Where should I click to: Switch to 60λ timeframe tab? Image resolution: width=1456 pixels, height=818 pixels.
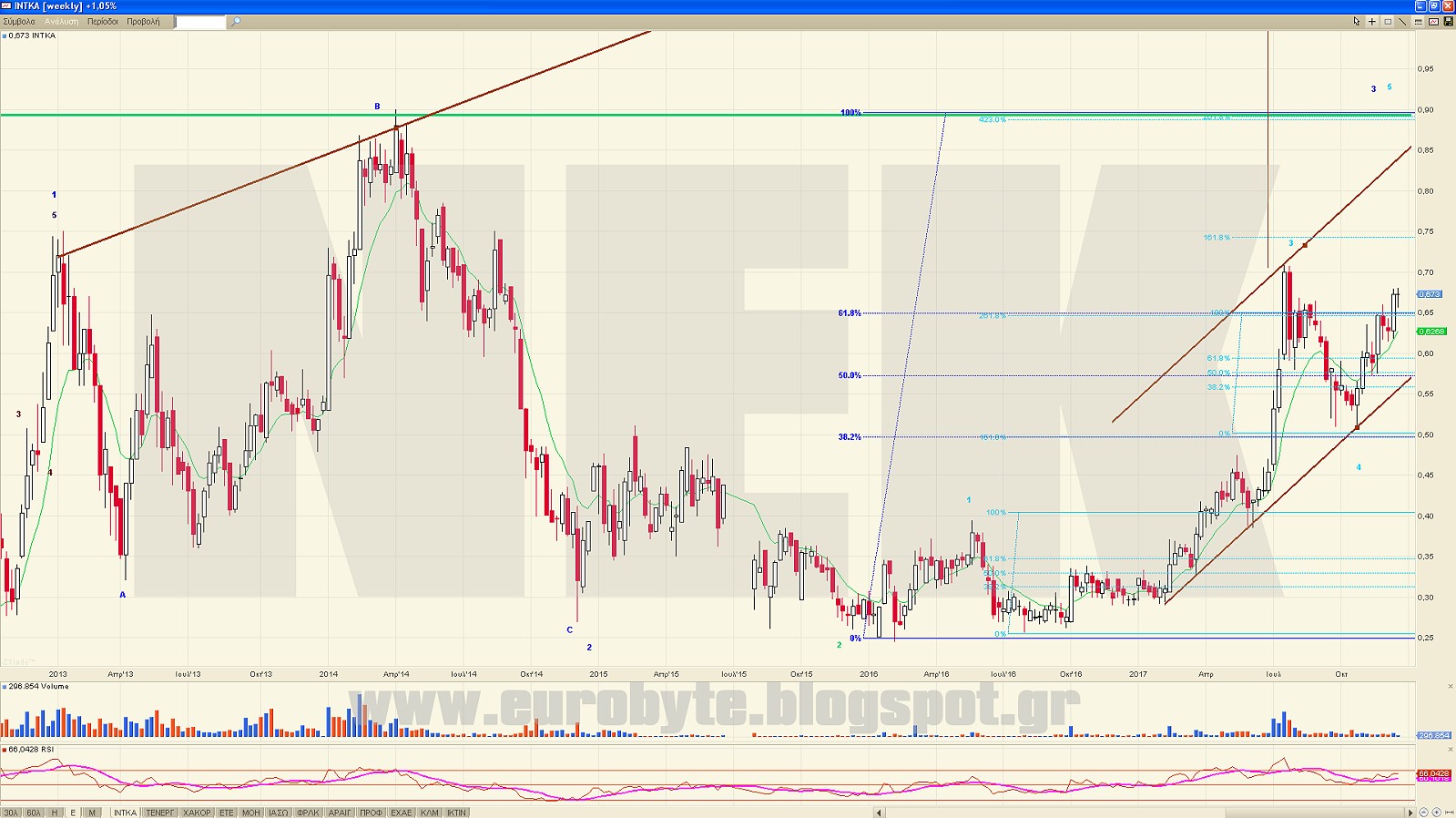tap(34, 813)
